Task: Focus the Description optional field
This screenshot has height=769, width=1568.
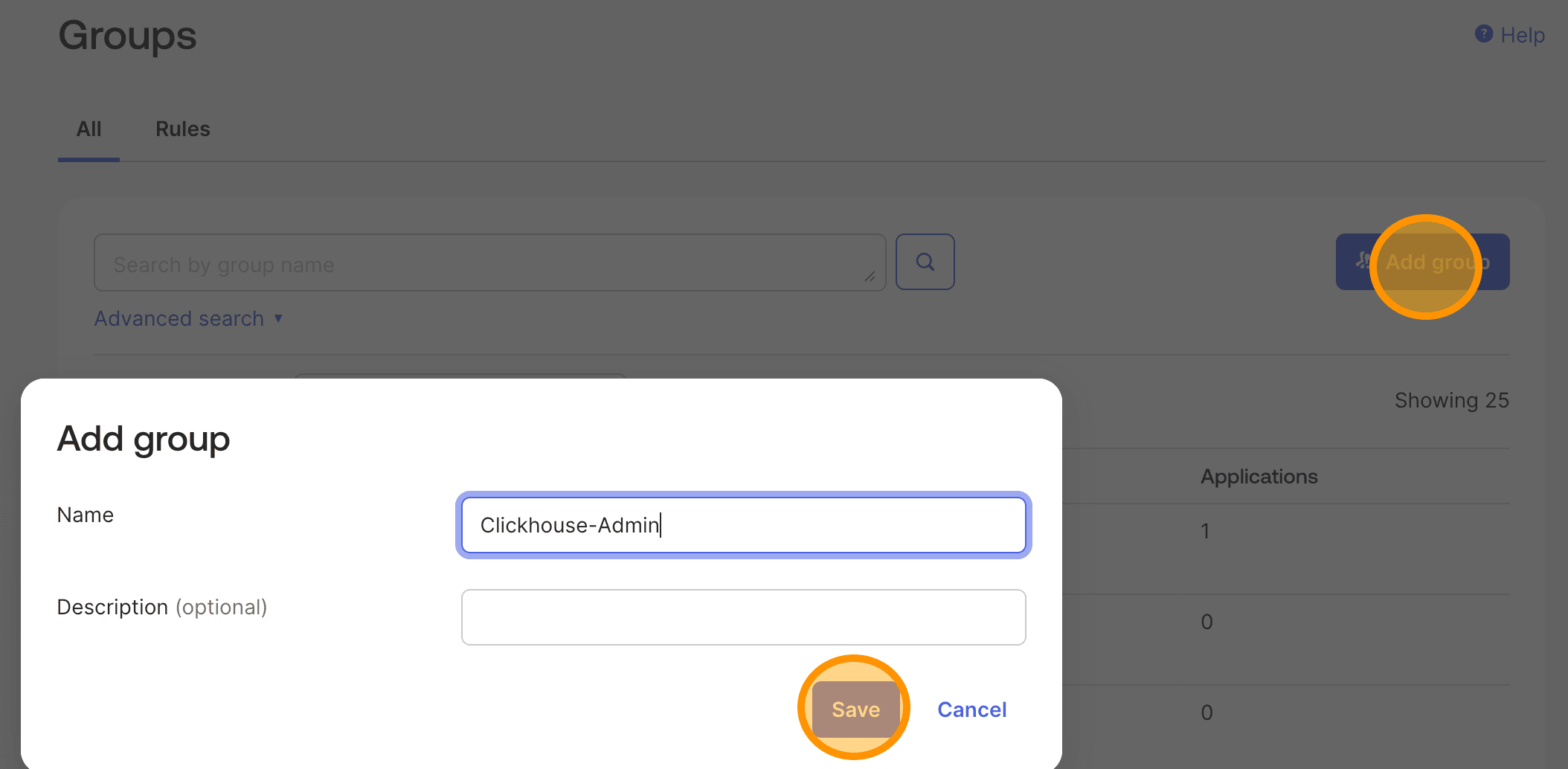Action: [744, 617]
